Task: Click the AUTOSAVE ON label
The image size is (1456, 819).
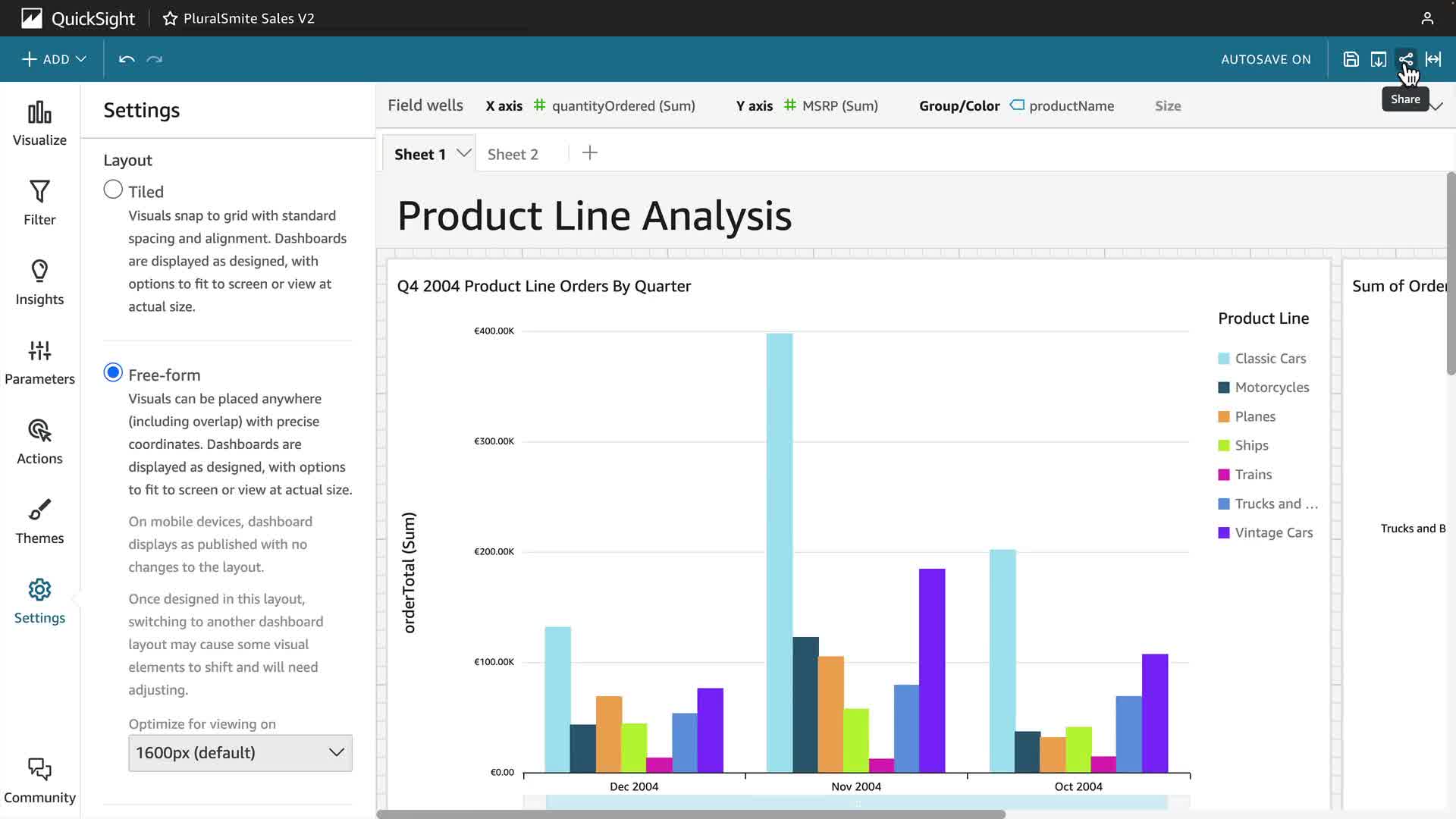Action: [1265, 59]
